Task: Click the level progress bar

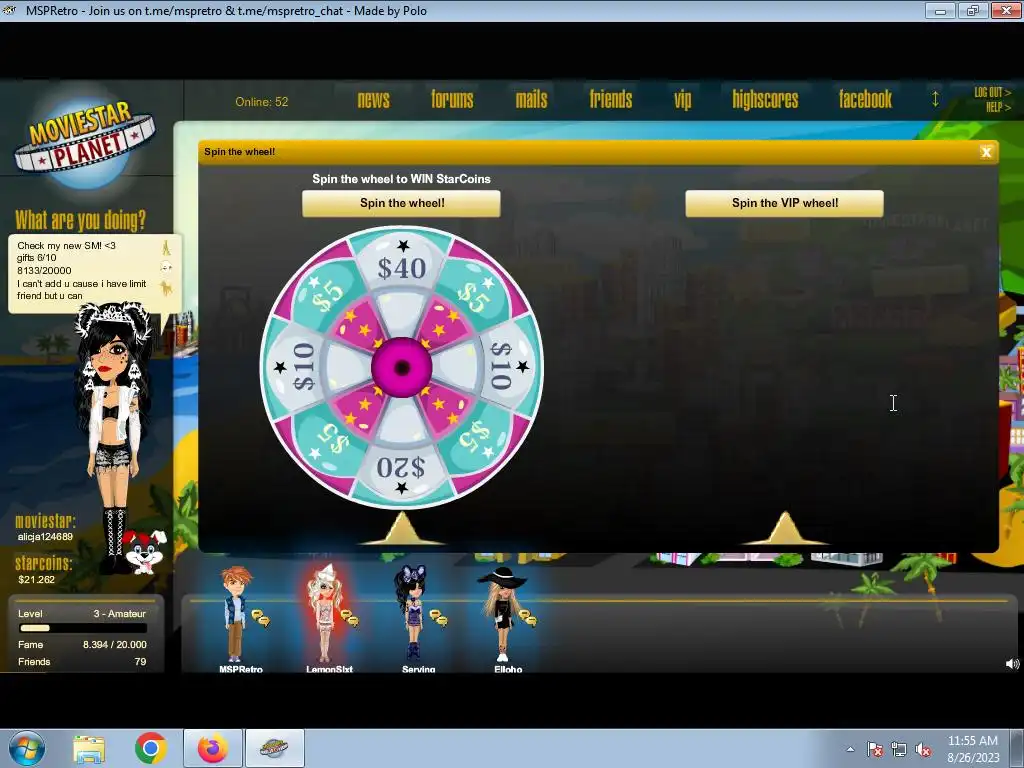Action: (x=83, y=628)
